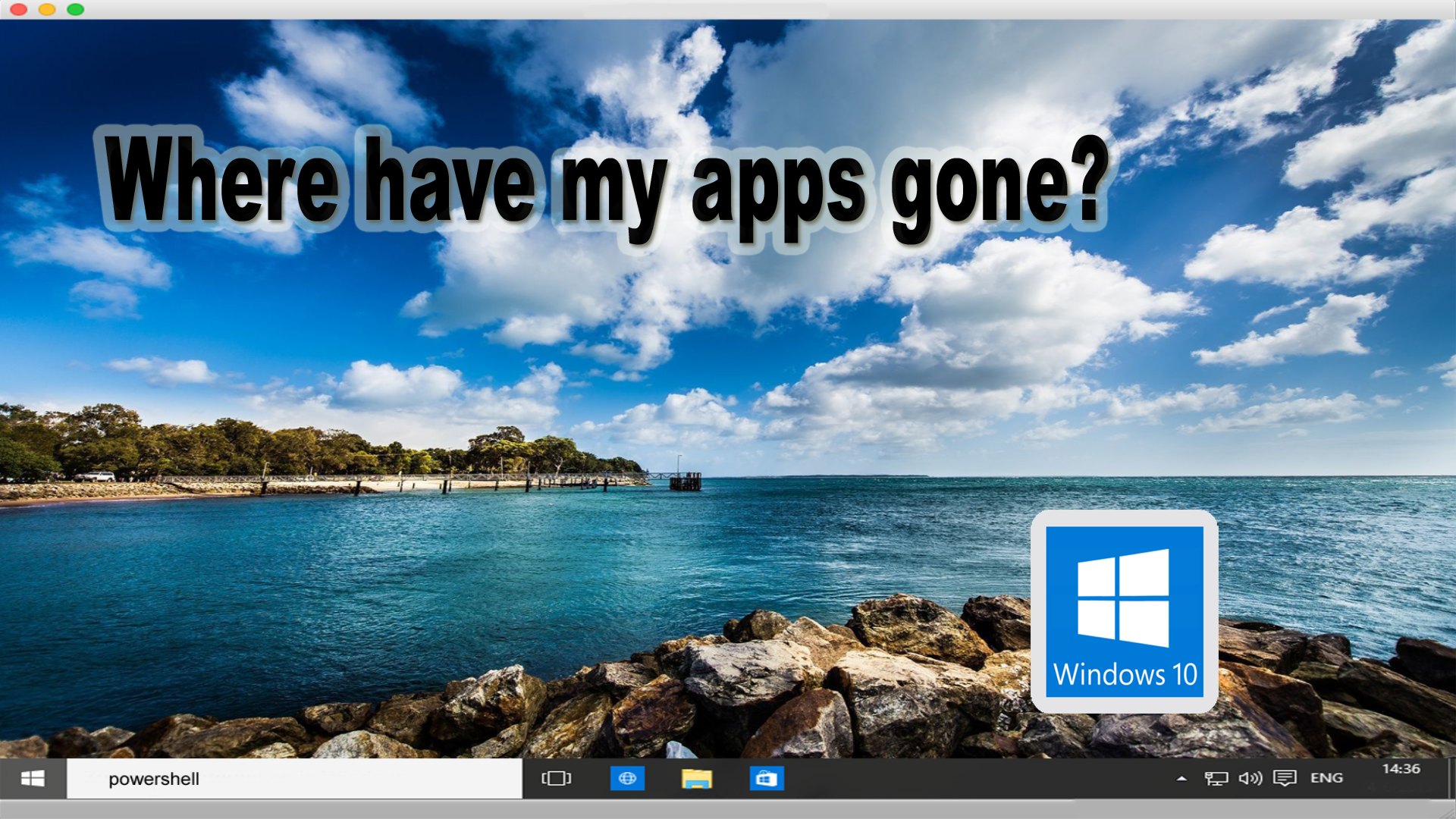Expand the hidden system tray icons
Viewport: 1456px width, 819px height.
point(1181,779)
